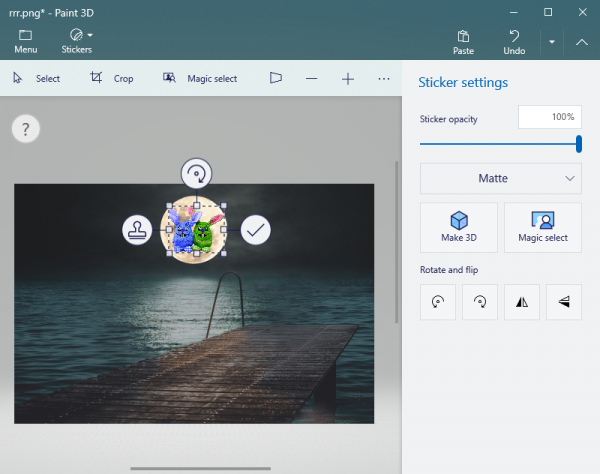Flip the sticker vertically
Screen dimensions: 600x474
(x=564, y=302)
